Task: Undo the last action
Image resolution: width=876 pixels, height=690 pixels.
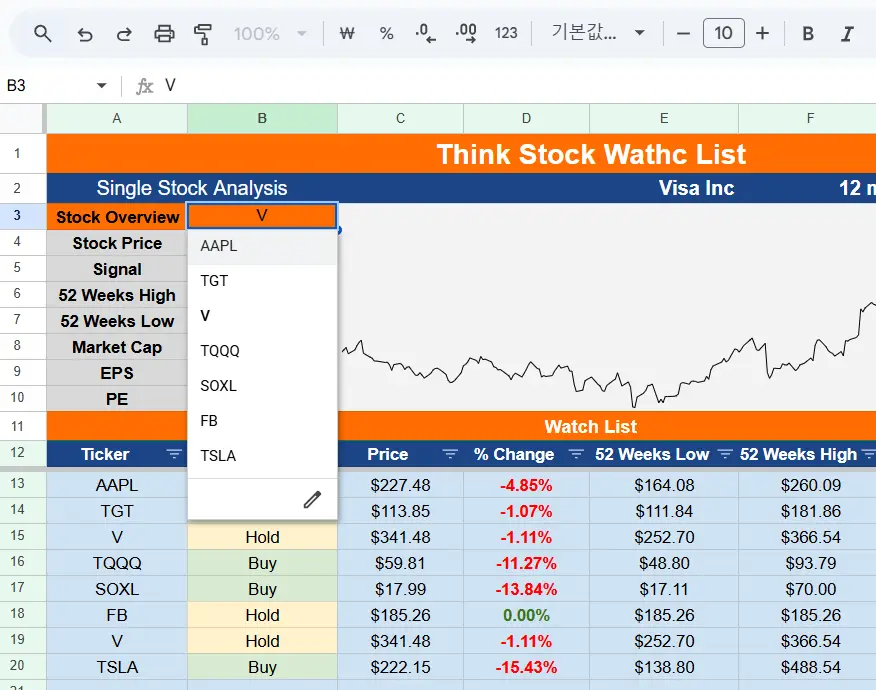Action: (x=85, y=34)
